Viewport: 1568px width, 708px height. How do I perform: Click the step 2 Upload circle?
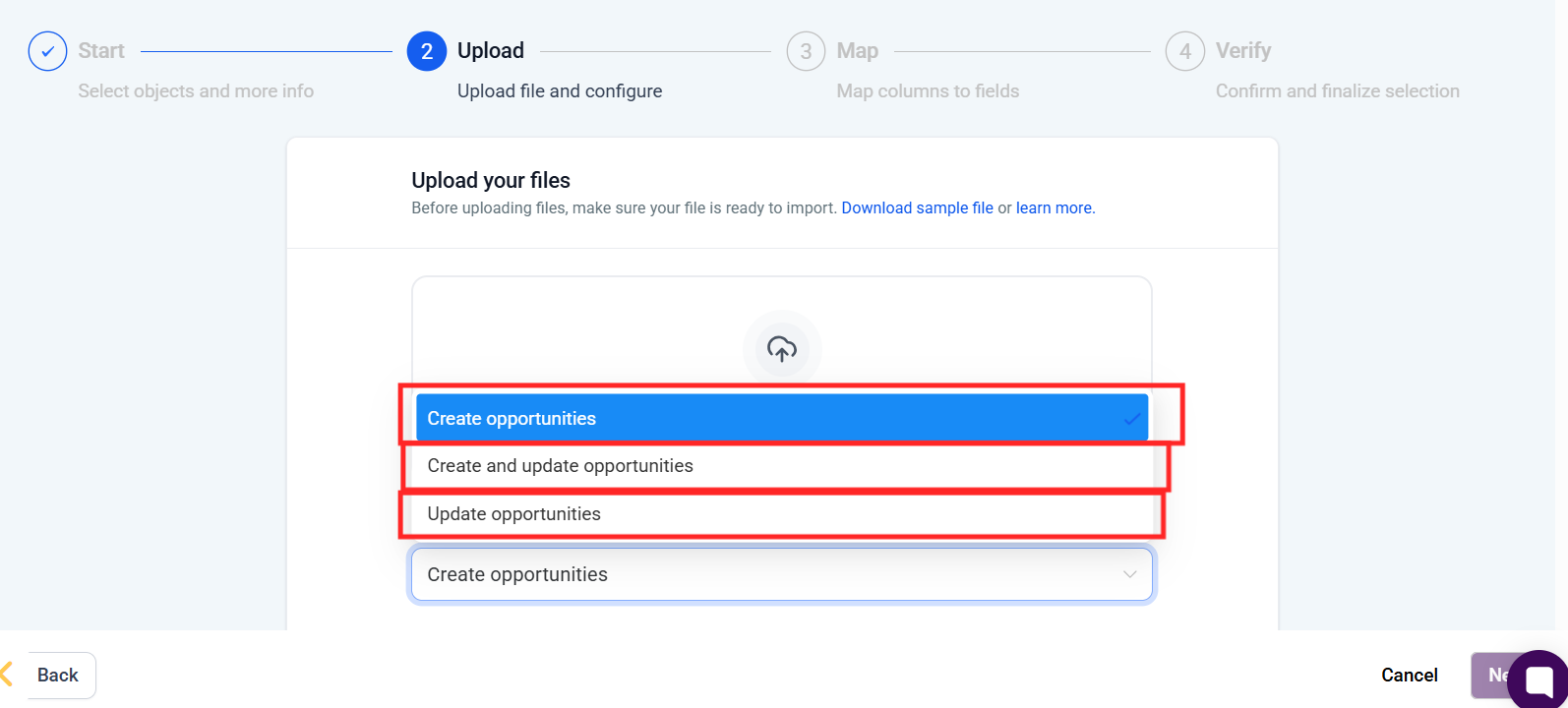[427, 51]
